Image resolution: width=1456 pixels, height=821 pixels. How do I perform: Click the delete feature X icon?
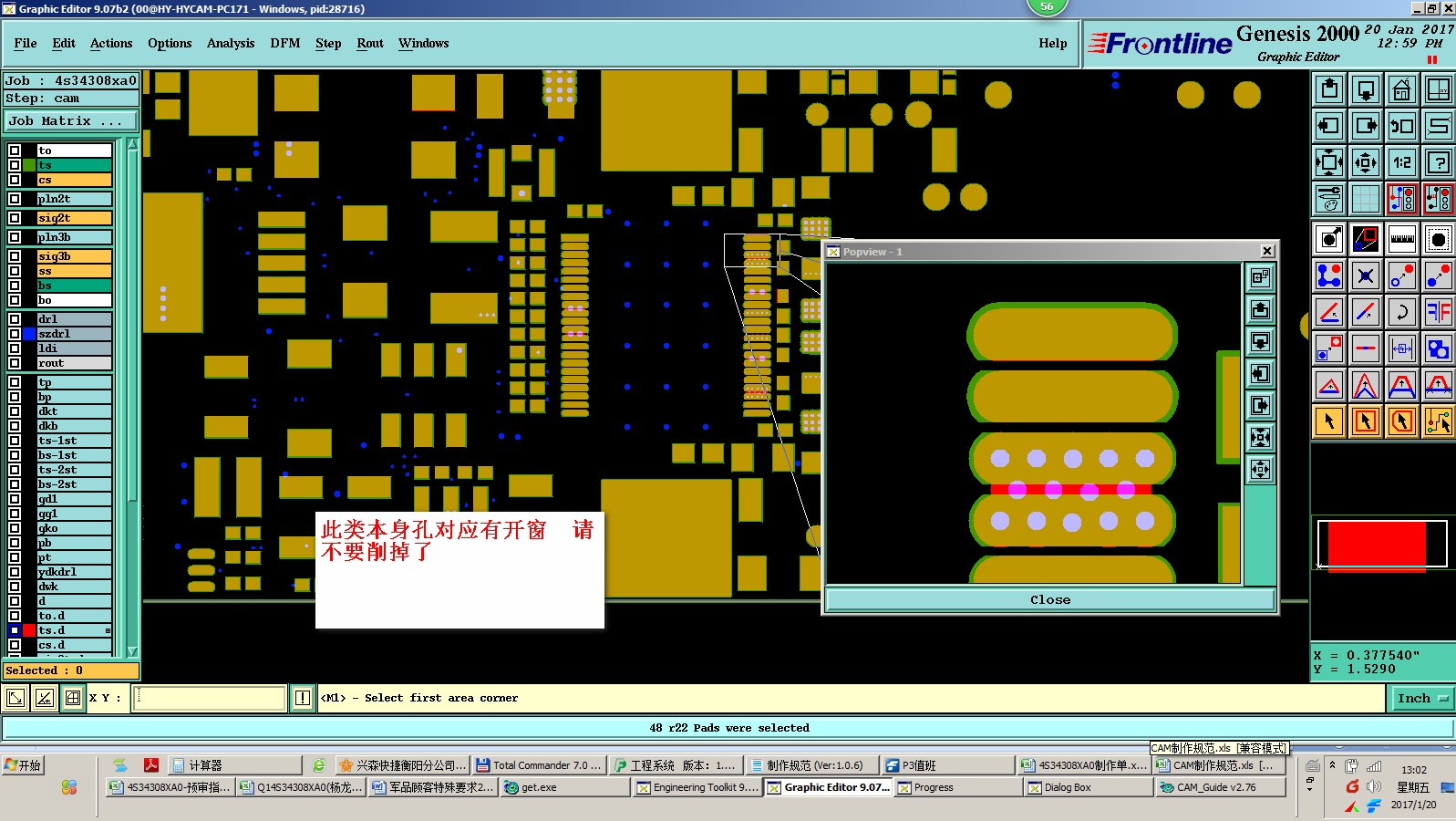(1366, 275)
